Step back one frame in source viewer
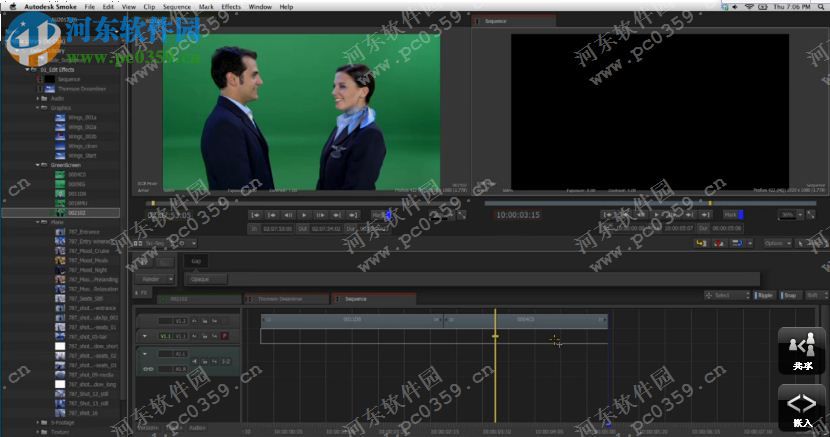 click(x=288, y=215)
